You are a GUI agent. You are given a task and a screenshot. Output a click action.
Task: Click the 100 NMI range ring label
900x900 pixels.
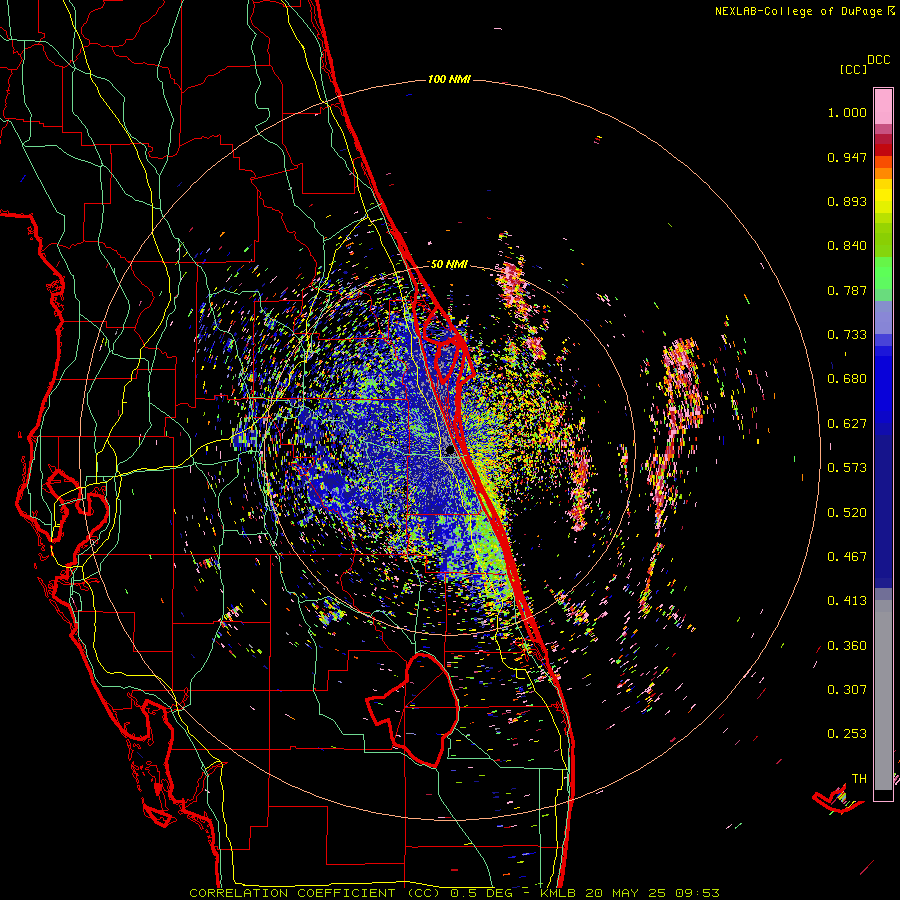pyautogui.click(x=449, y=79)
